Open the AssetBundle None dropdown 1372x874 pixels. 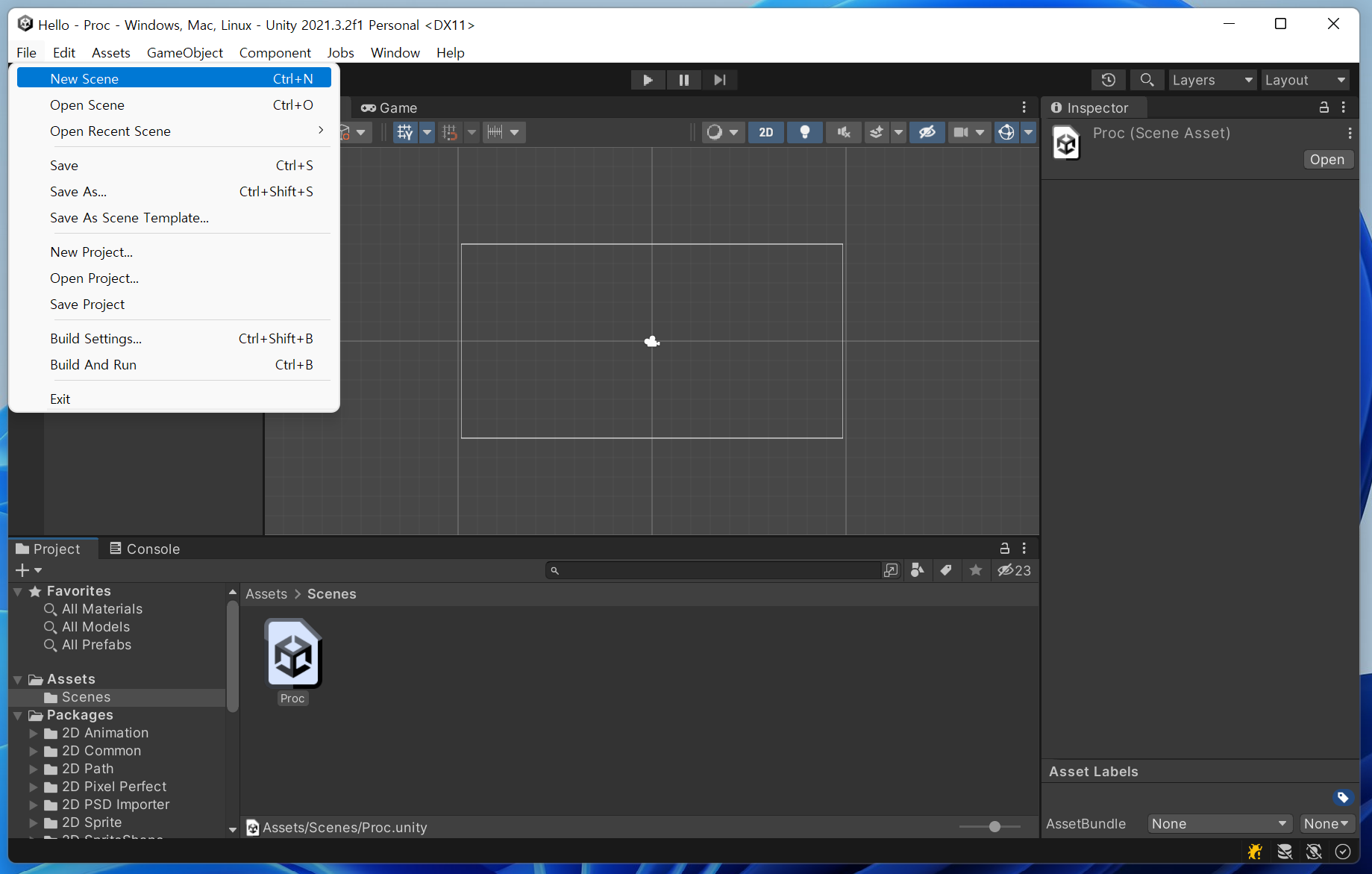tap(1220, 824)
